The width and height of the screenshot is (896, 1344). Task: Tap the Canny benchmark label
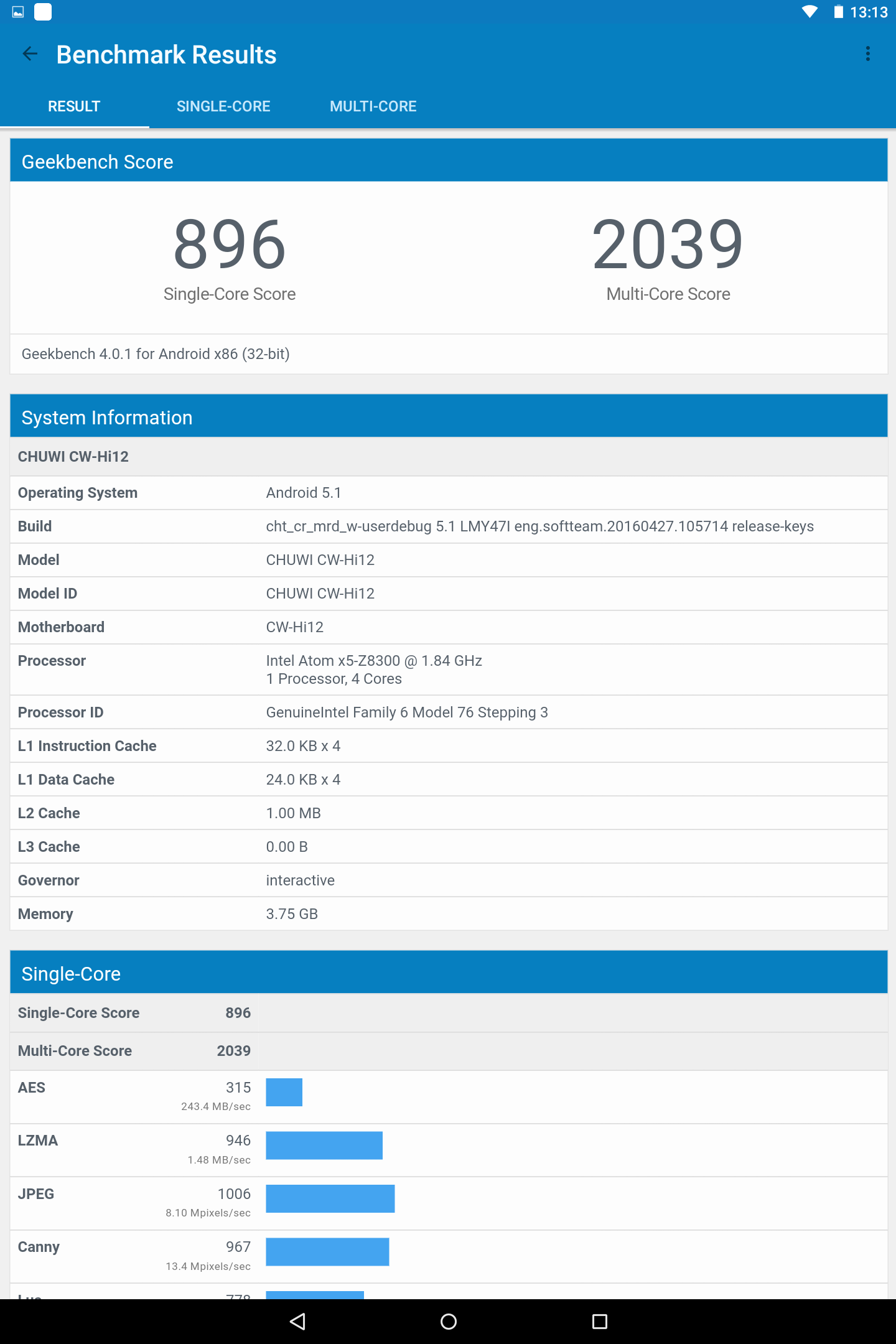pyautogui.click(x=39, y=1247)
